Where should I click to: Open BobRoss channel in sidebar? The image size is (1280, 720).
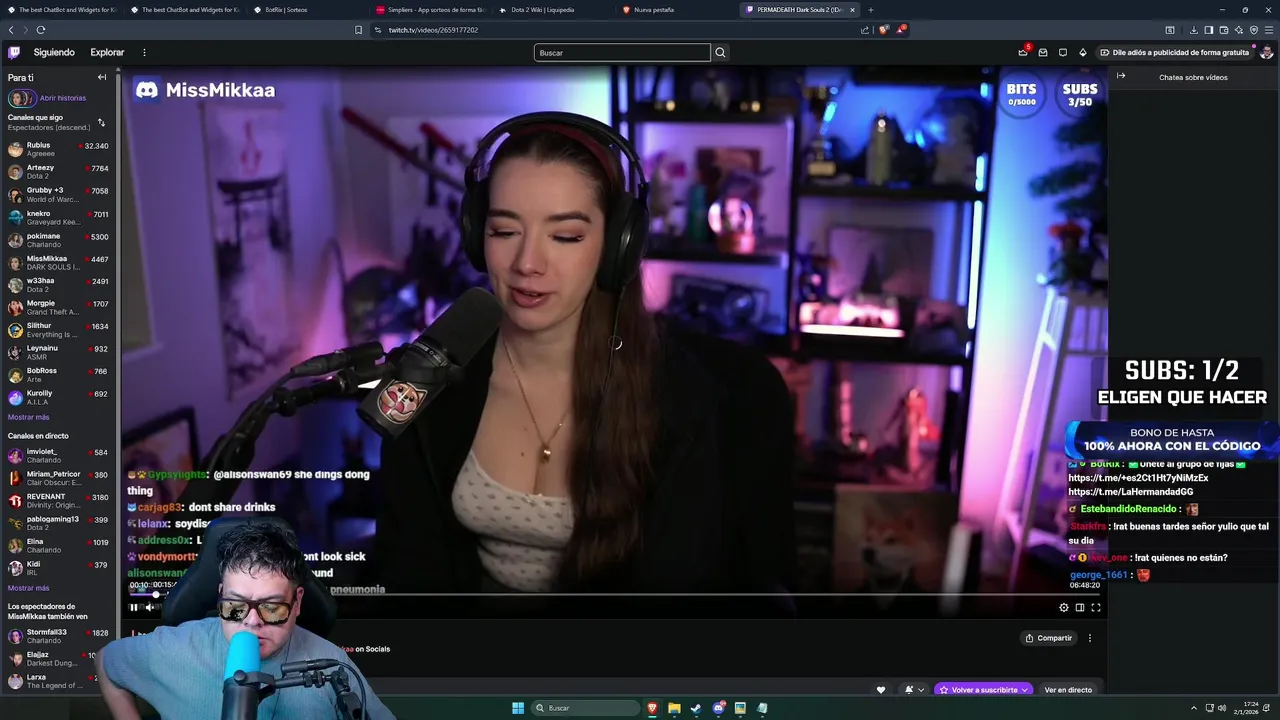point(58,375)
